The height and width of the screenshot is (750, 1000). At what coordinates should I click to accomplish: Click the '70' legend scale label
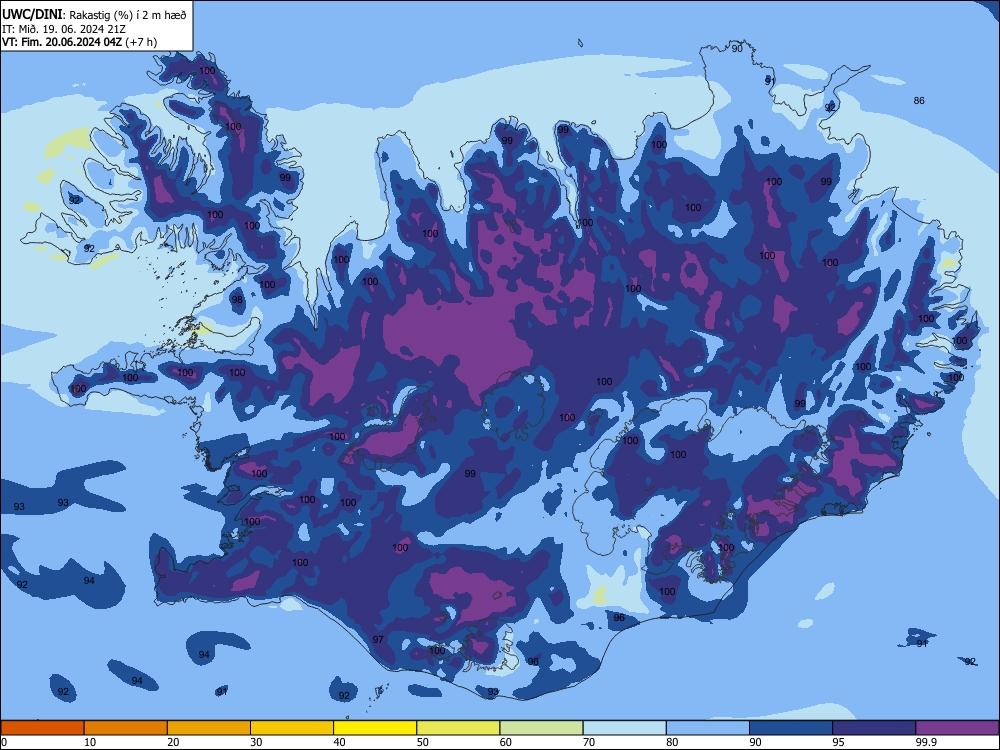click(x=589, y=742)
